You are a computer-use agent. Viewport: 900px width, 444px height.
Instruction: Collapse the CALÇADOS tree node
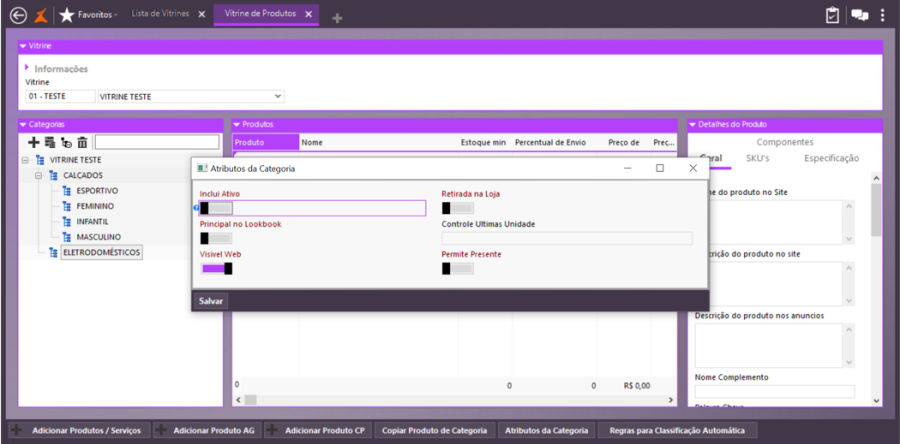tap(39, 176)
